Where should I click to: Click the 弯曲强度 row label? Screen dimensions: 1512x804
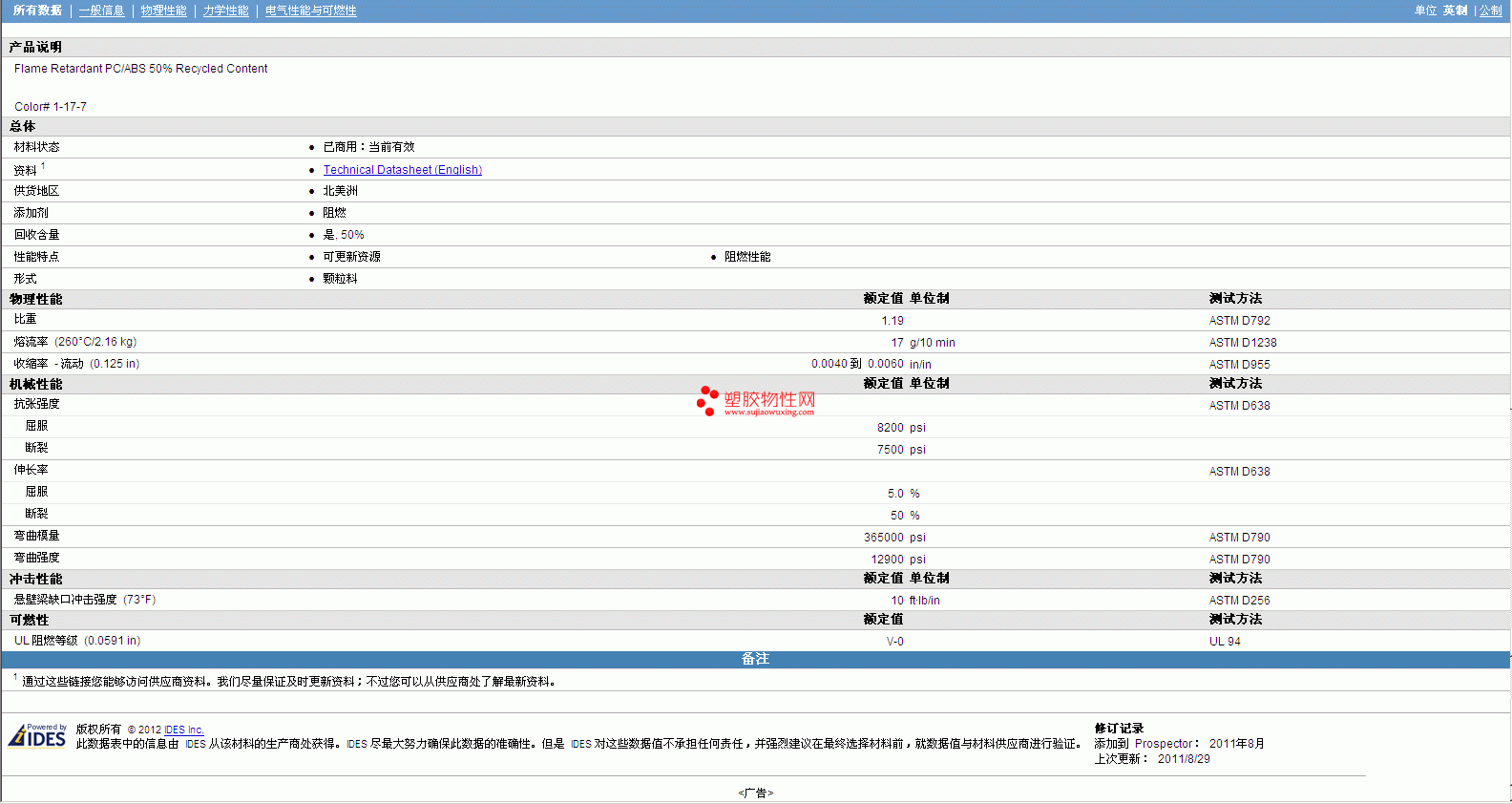pyautogui.click(x=36, y=558)
